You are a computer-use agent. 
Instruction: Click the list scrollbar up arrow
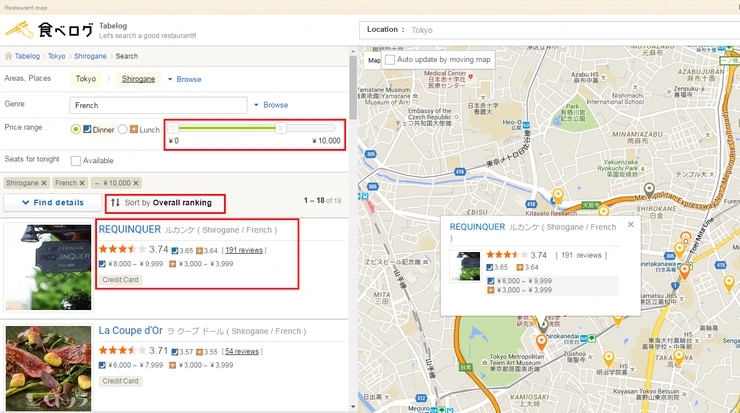(353, 51)
